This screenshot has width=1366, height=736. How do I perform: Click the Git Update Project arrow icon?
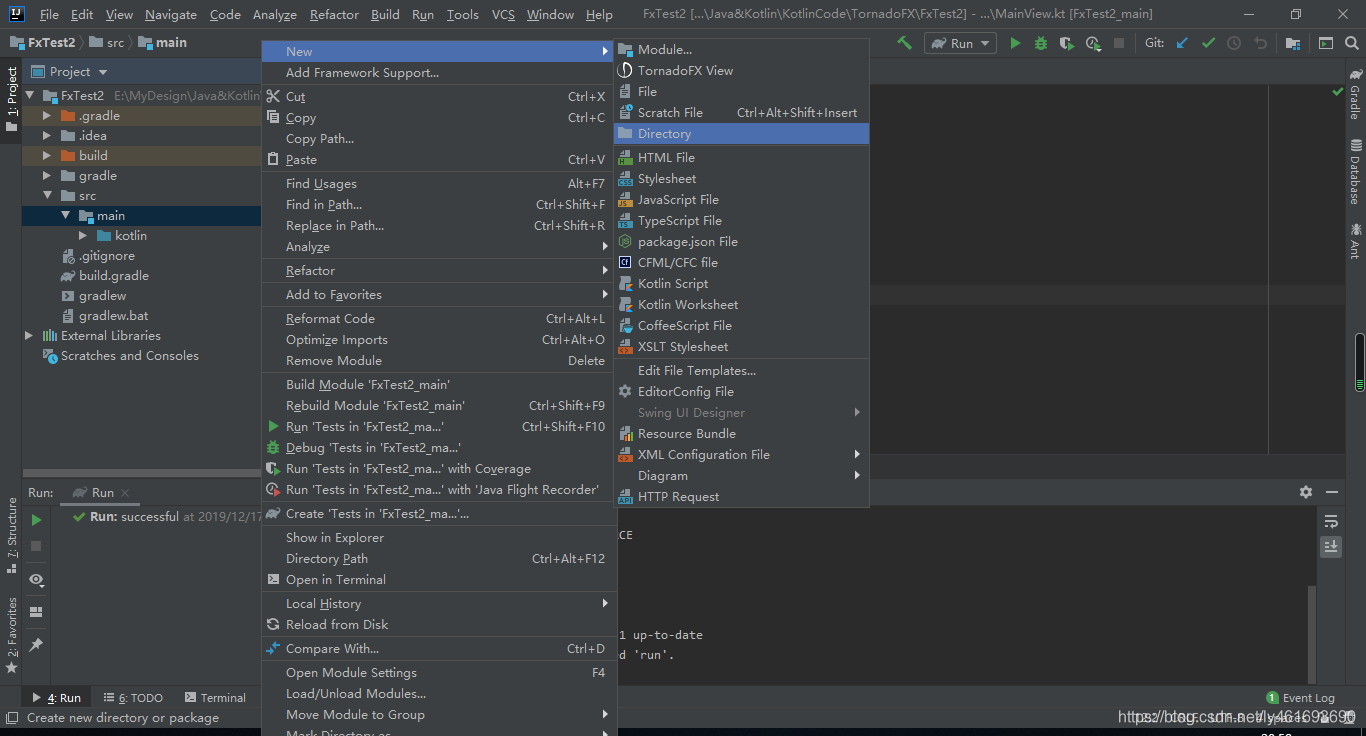tap(1183, 43)
